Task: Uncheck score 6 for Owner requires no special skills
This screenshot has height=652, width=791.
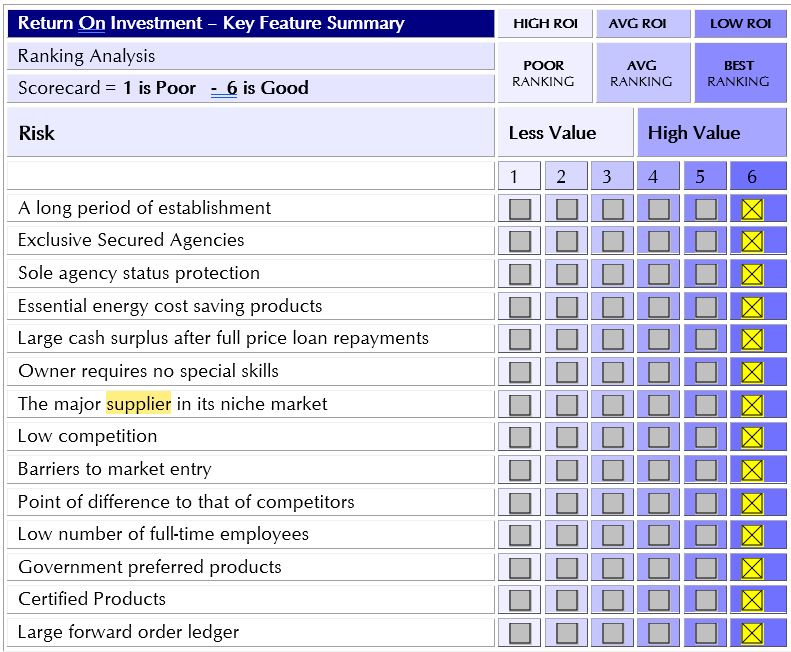Action: pyautogui.click(x=752, y=372)
